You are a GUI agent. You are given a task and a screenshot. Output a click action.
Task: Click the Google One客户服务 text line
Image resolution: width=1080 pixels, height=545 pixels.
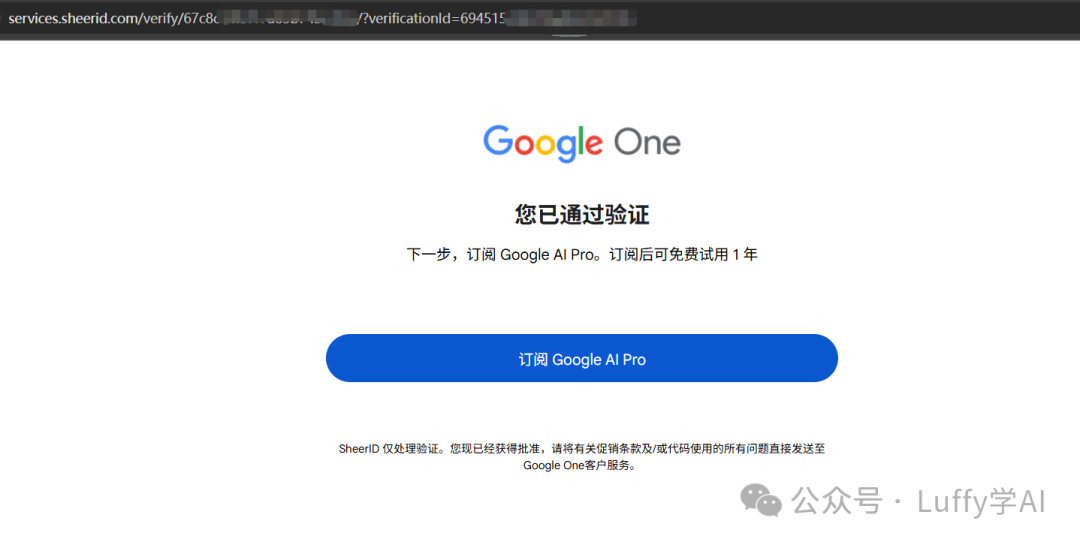point(579,466)
